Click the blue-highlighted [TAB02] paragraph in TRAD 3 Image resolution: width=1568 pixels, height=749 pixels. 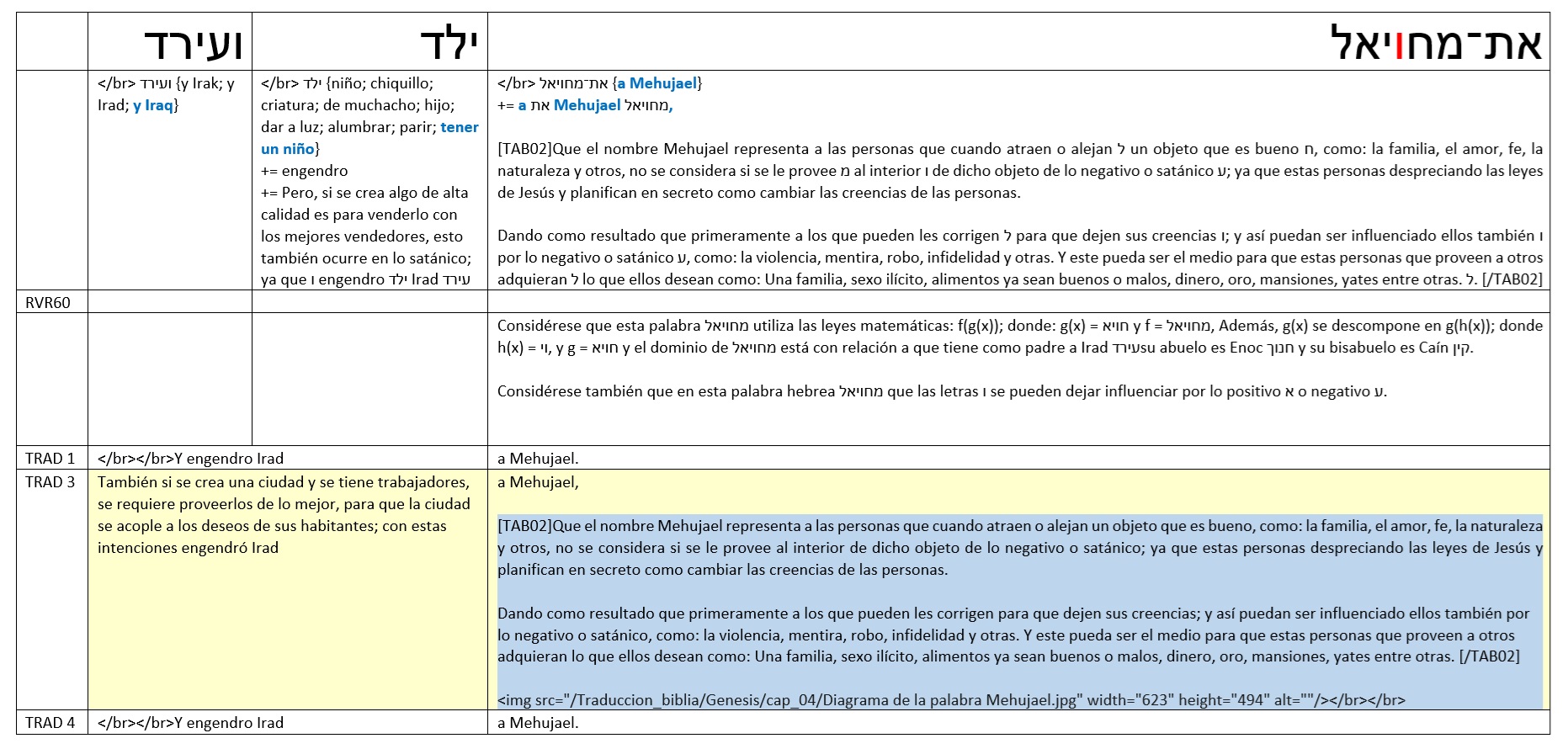pyautogui.click(x=1018, y=548)
